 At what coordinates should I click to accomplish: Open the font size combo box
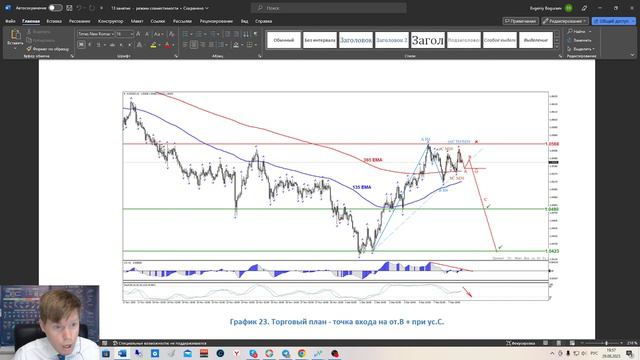[124, 34]
